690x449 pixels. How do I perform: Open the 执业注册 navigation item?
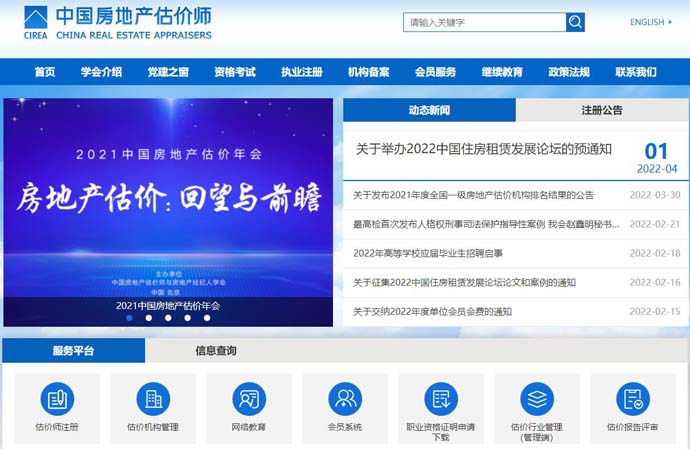click(302, 72)
